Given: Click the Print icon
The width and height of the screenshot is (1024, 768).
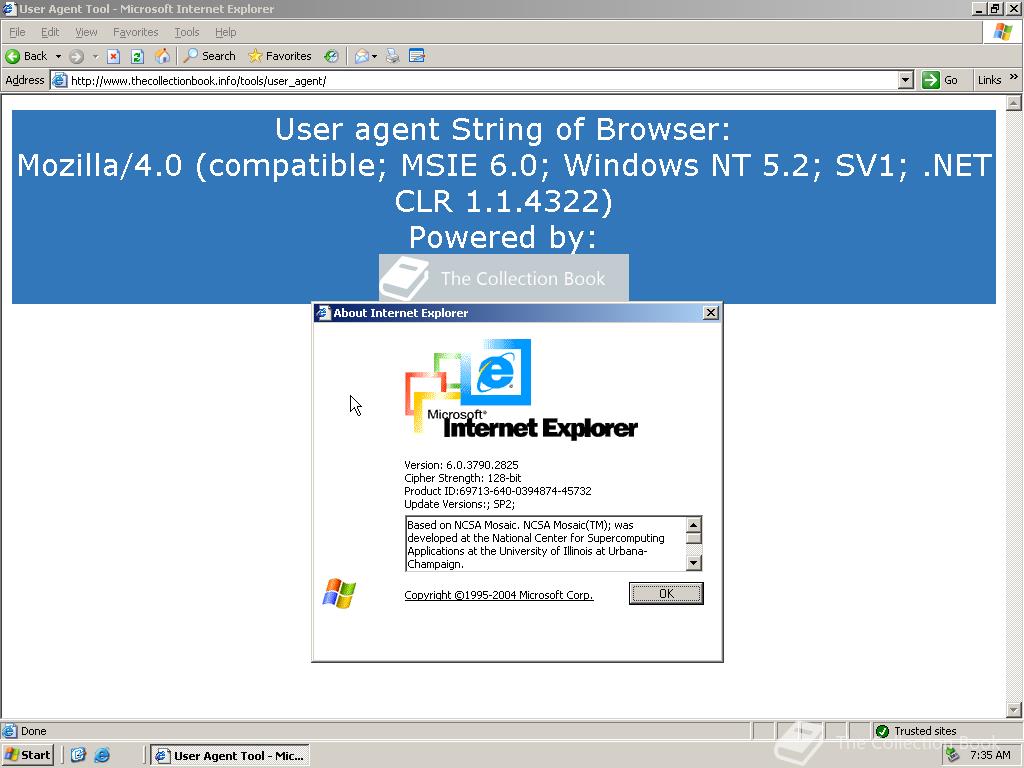Looking at the screenshot, I should tap(392, 56).
